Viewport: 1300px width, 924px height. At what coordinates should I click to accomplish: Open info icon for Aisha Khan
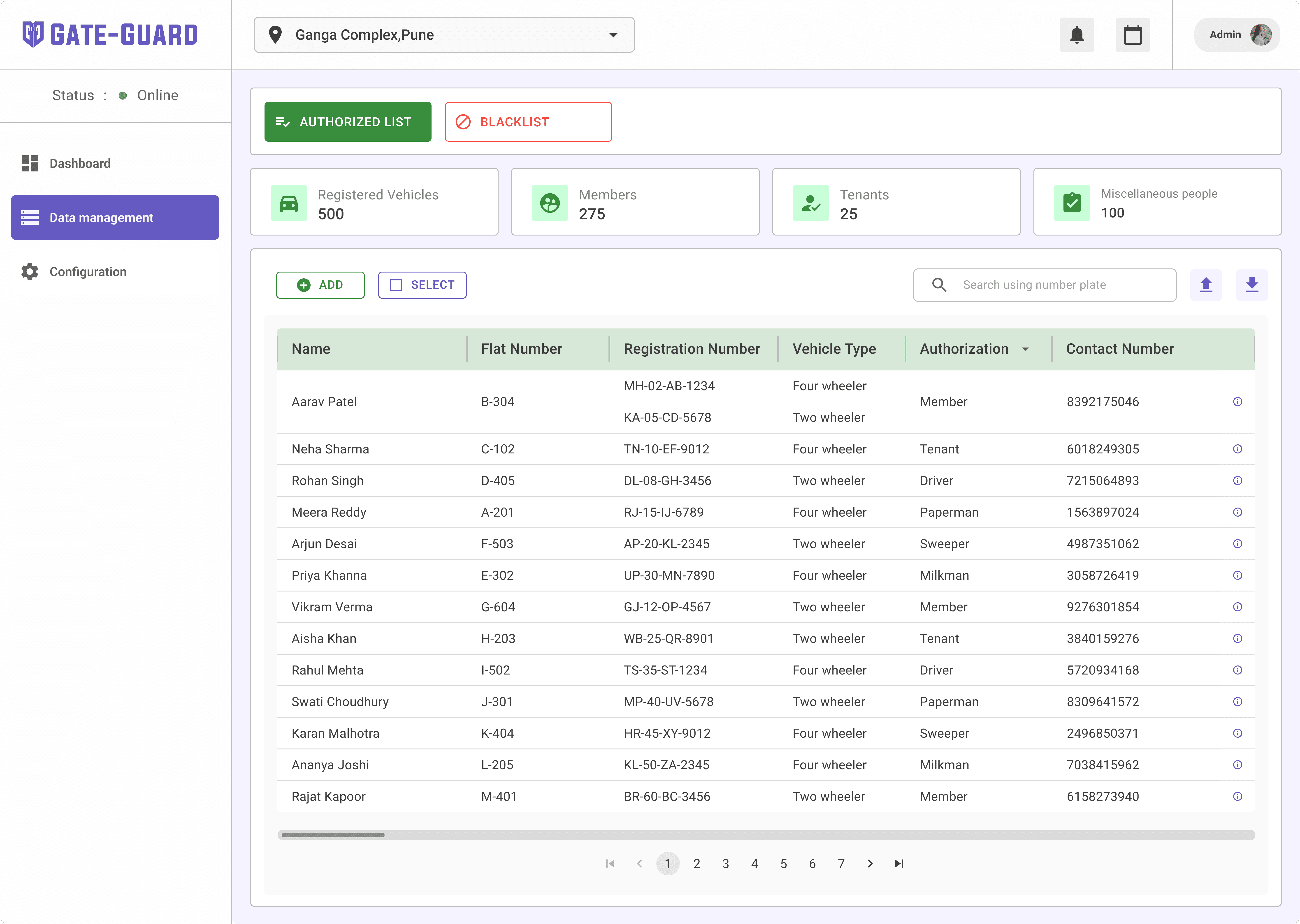coord(1237,638)
